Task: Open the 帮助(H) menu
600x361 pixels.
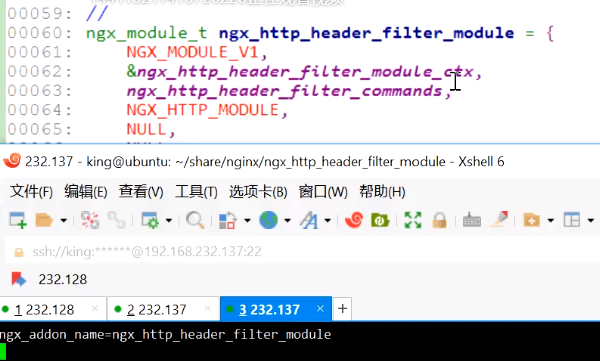Action: 382,191
